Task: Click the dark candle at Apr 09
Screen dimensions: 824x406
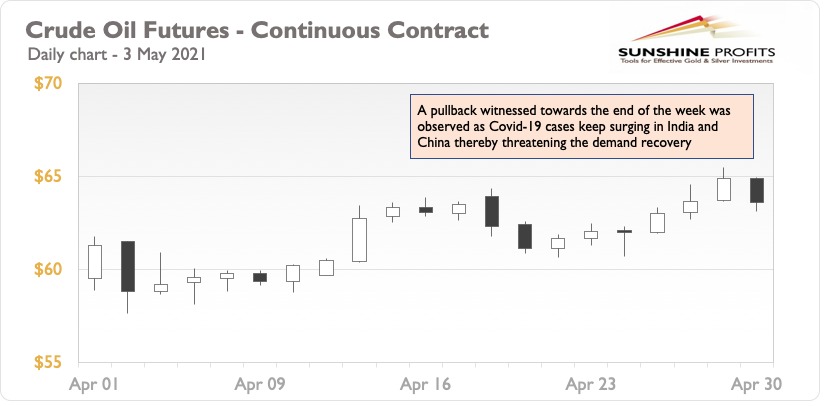Action: [x=260, y=277]
